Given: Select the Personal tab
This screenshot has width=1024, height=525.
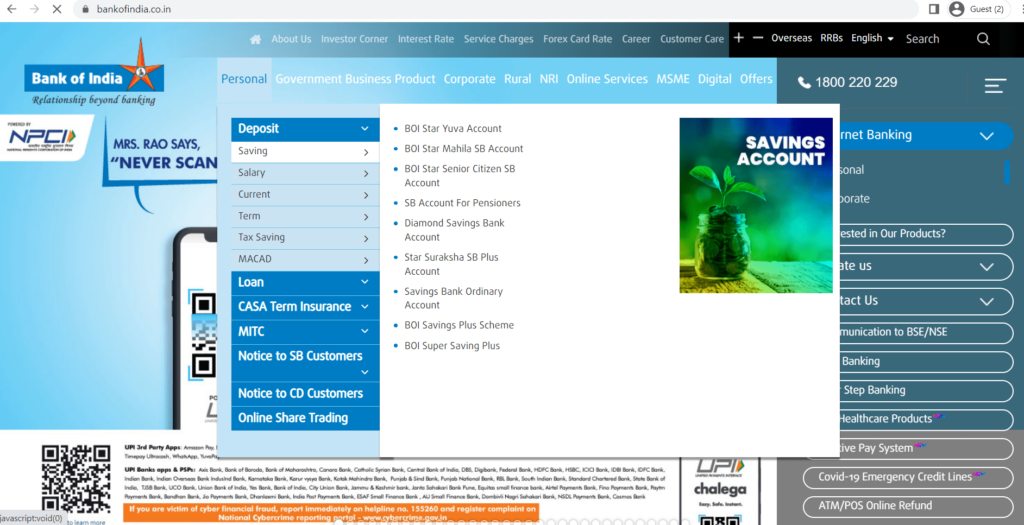Looking at the screenshot, I should pyautogui.click(x=244, y=79).
